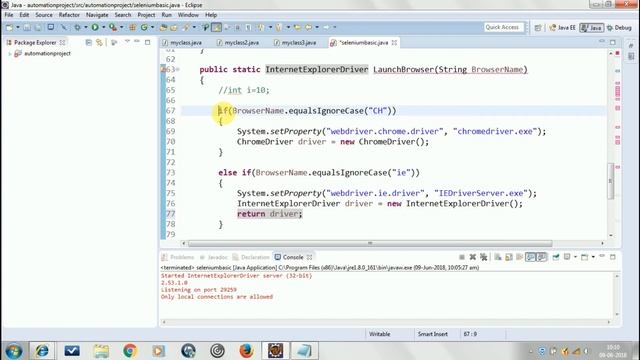Screen dimensions: 640x360
Task: Open the Navigate menu
Action: [x=97, y=15]
